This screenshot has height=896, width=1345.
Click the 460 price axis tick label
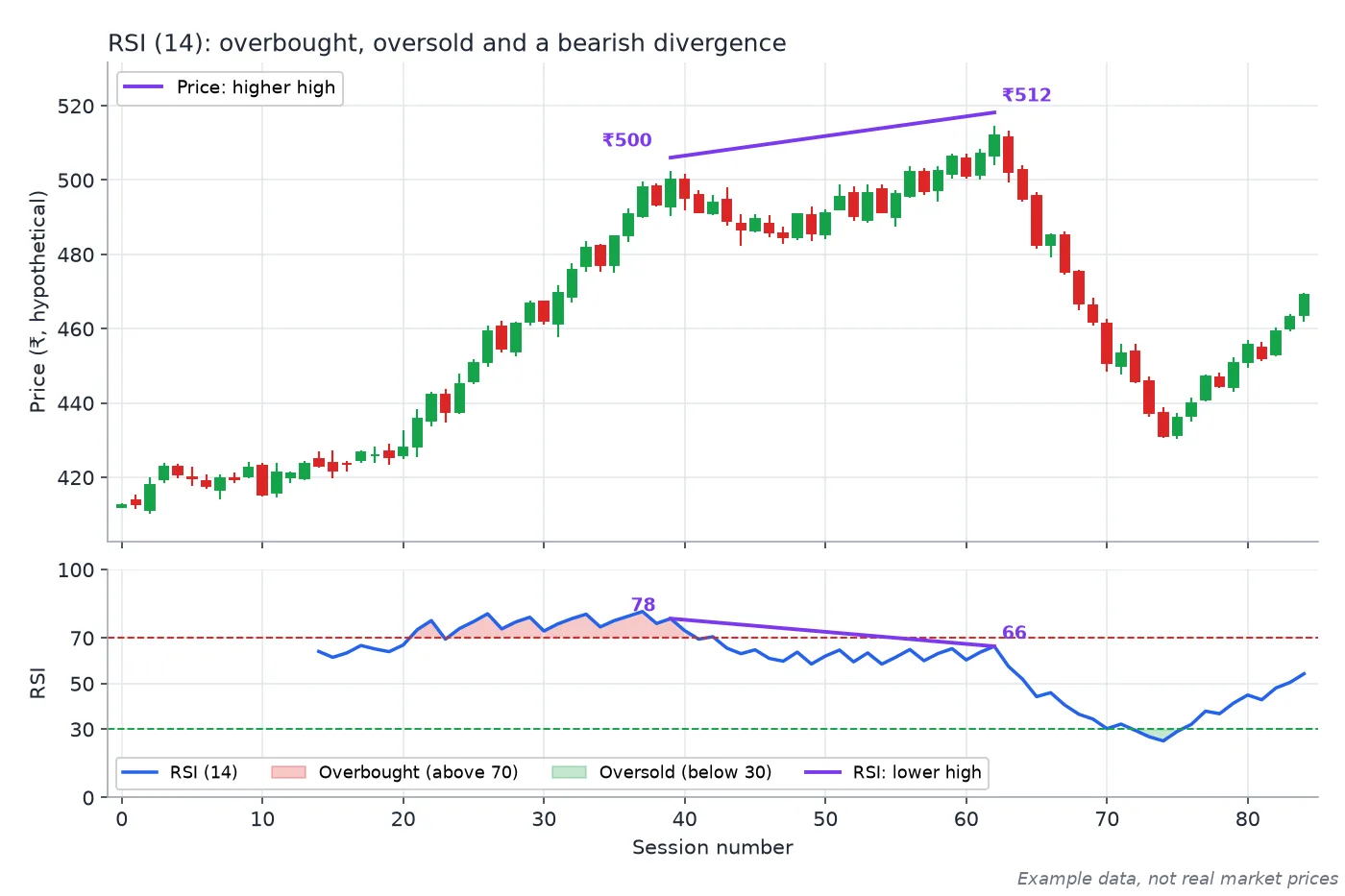[76, 329]
